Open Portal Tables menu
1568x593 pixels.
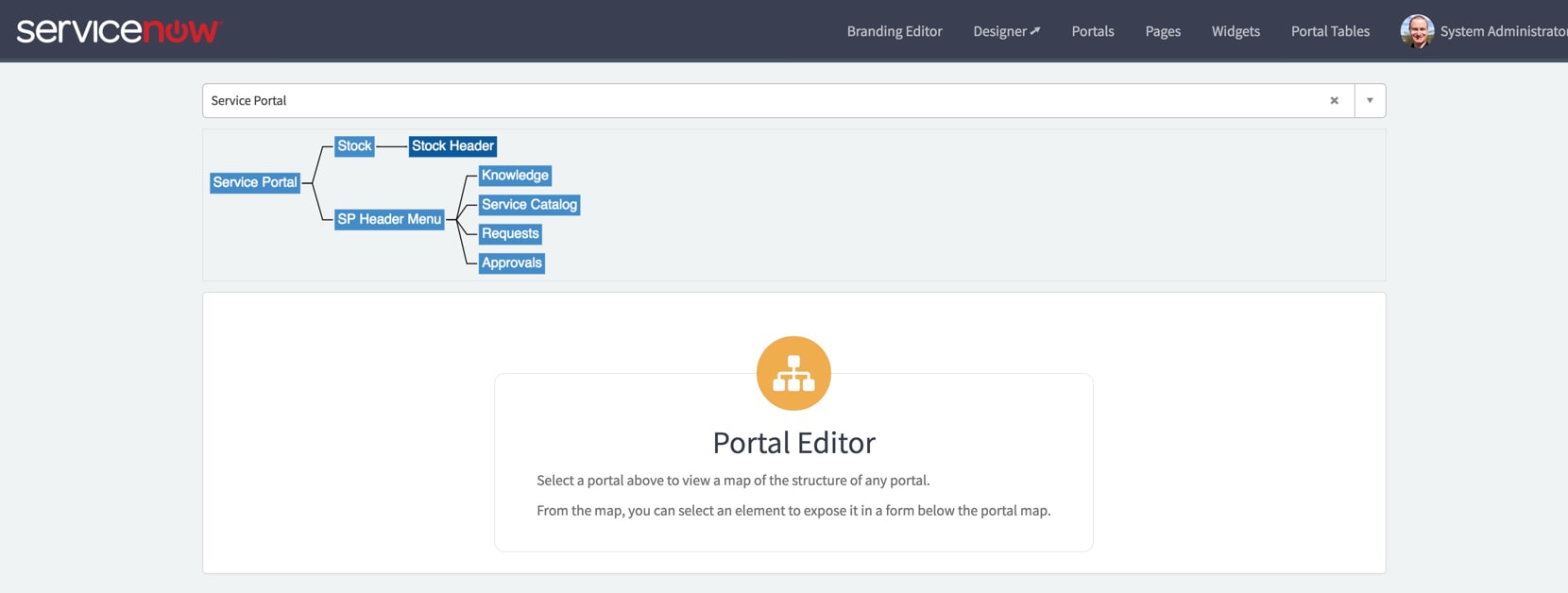1330,31
